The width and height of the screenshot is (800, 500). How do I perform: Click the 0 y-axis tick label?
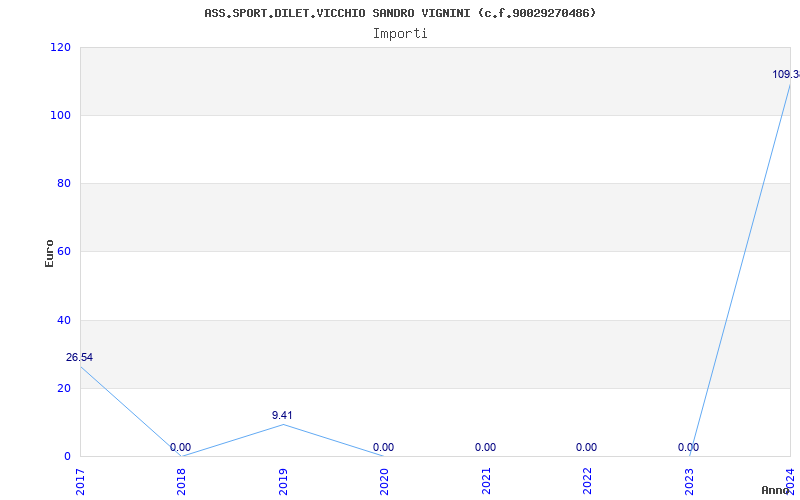pos(67,457)
